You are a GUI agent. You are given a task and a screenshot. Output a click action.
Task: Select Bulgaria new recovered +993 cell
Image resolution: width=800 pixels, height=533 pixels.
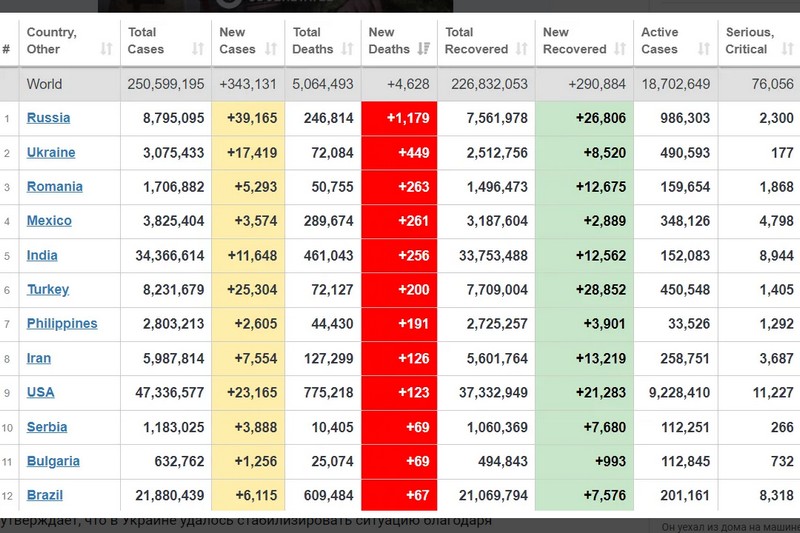(x=584, y=461)
